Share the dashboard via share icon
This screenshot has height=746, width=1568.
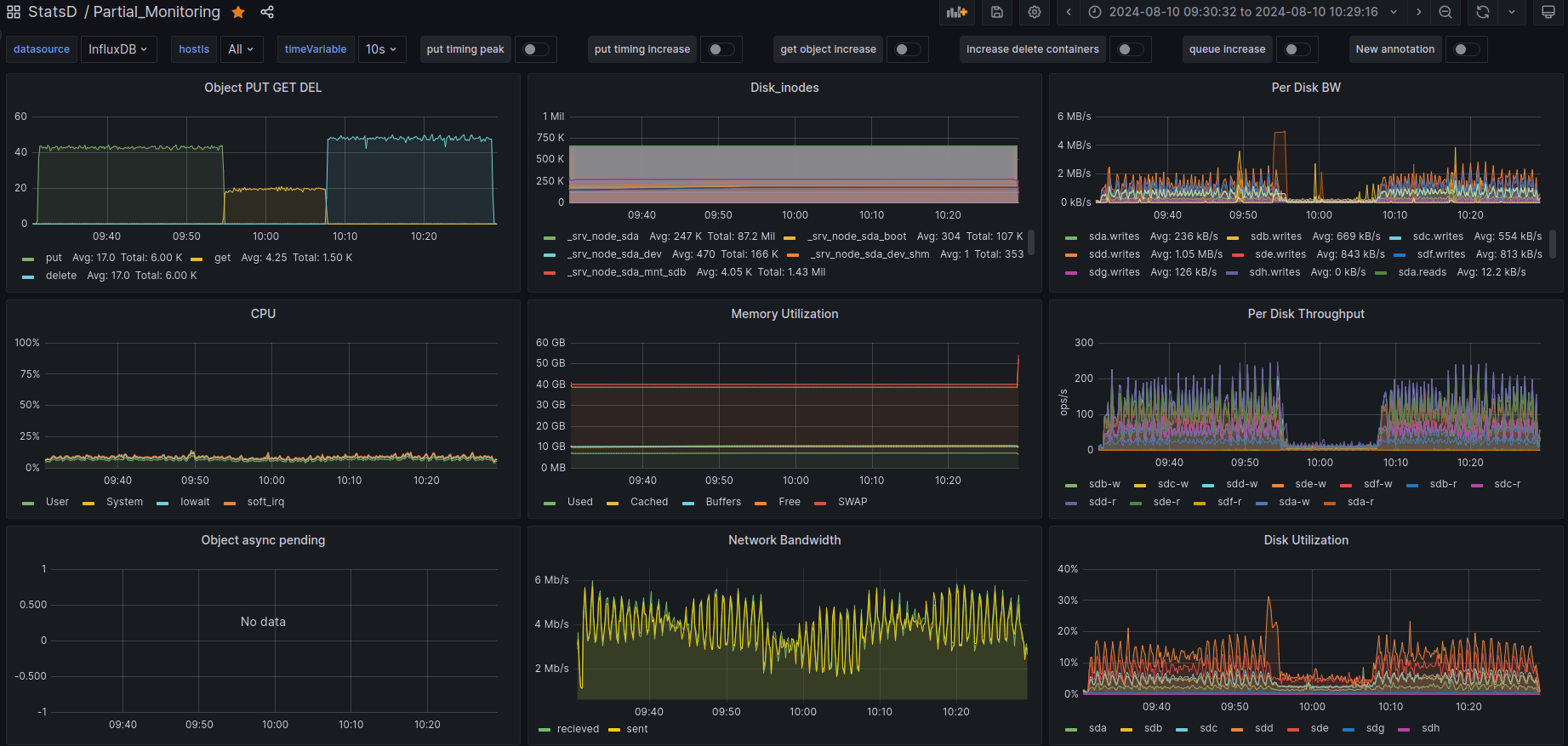[267, 12]
